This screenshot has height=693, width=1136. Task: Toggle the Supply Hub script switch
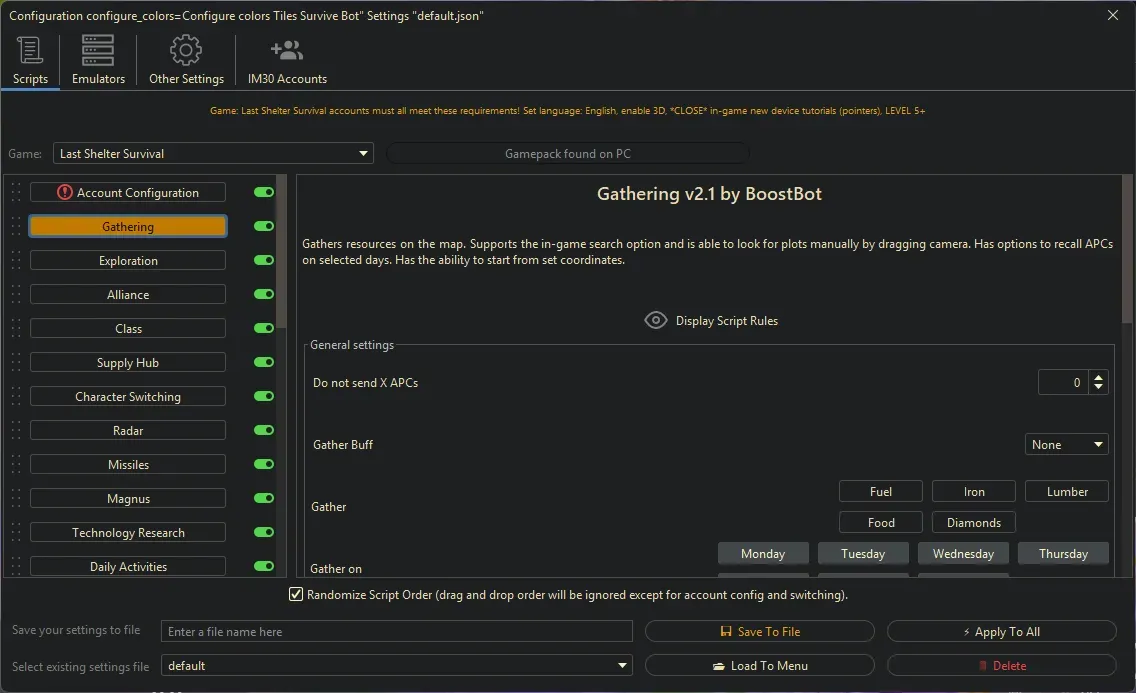point(264,362)
